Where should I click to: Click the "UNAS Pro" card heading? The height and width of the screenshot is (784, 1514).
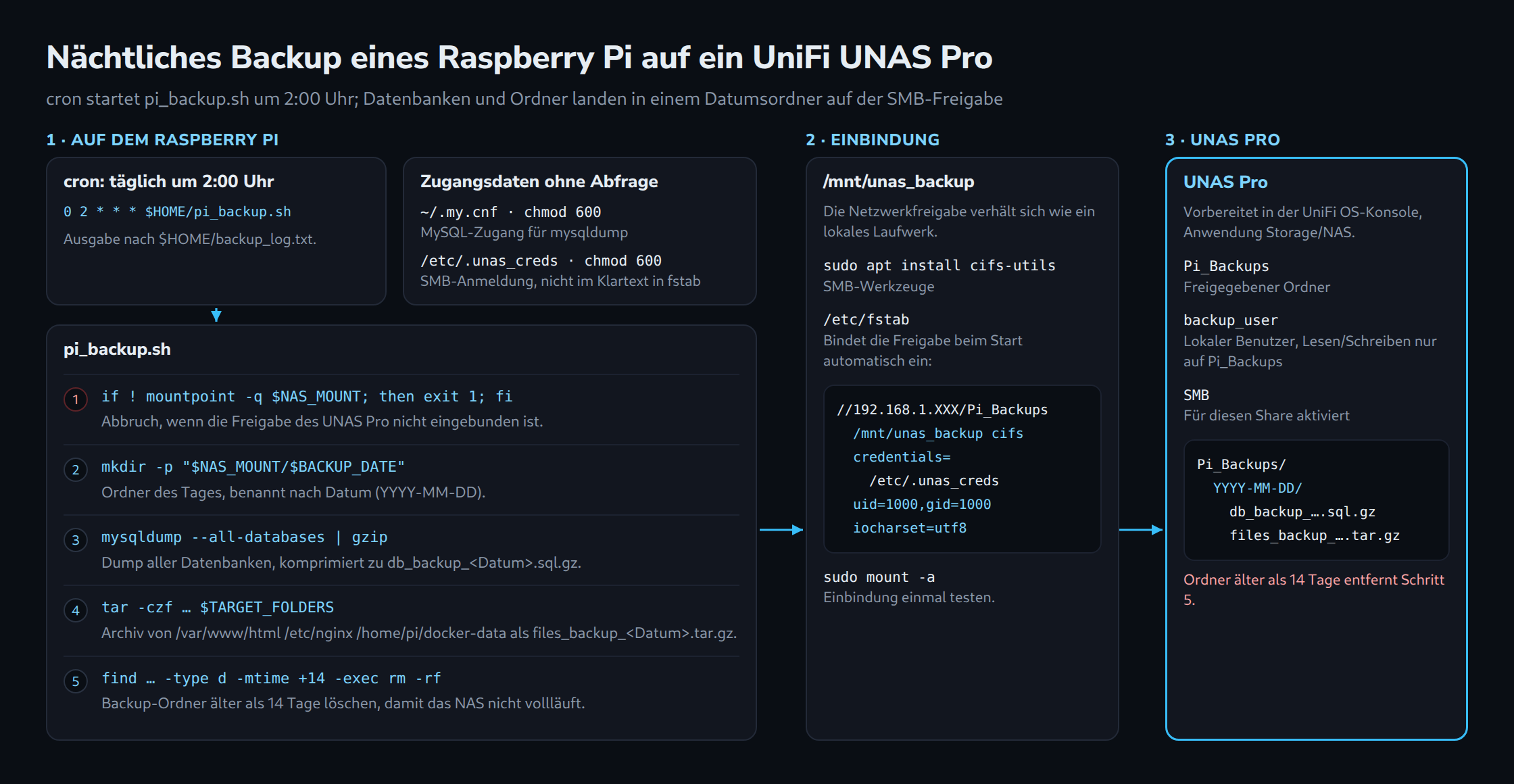point(1225,182)
